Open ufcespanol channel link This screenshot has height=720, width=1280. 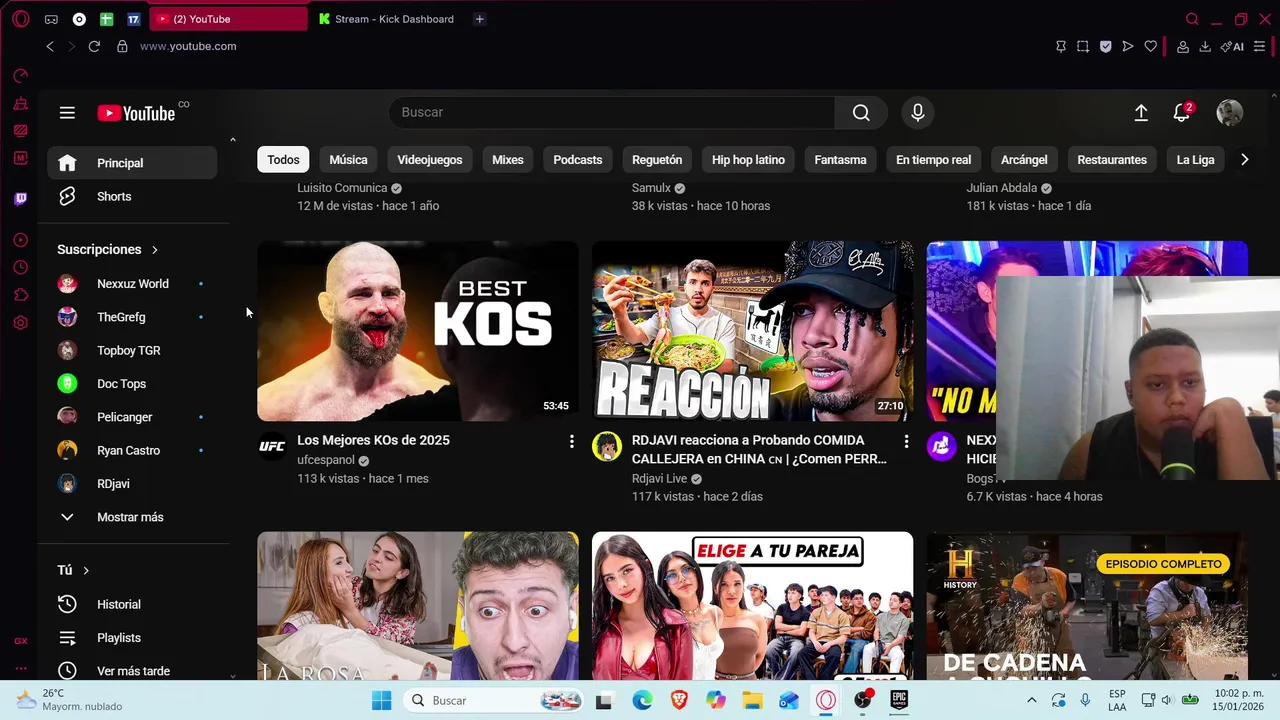pos(326,460)
